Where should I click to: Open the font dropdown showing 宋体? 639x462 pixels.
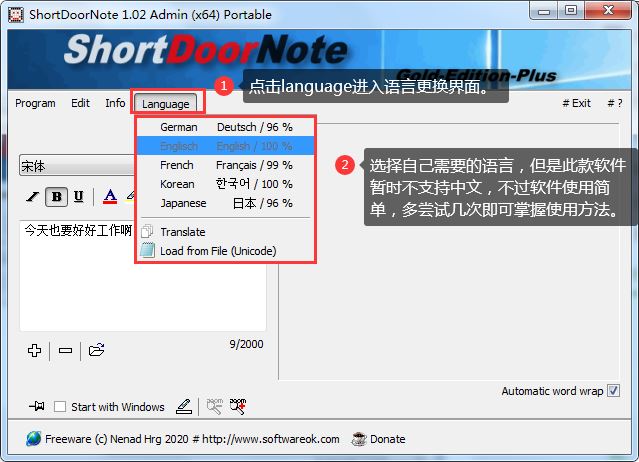pyautogui.click(x=77, y=166)
